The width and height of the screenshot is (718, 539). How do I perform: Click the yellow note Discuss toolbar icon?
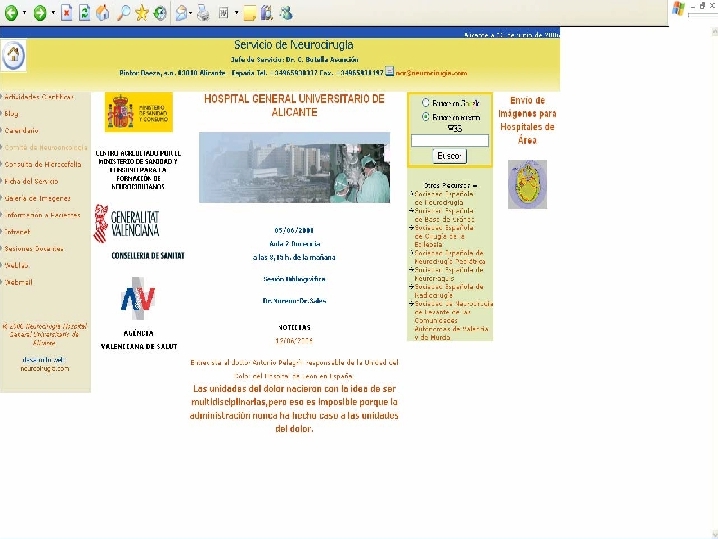250,13
